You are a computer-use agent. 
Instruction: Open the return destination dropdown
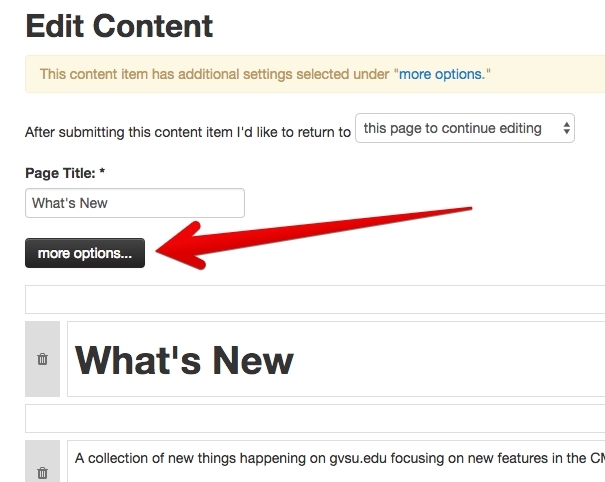[464, 129]
